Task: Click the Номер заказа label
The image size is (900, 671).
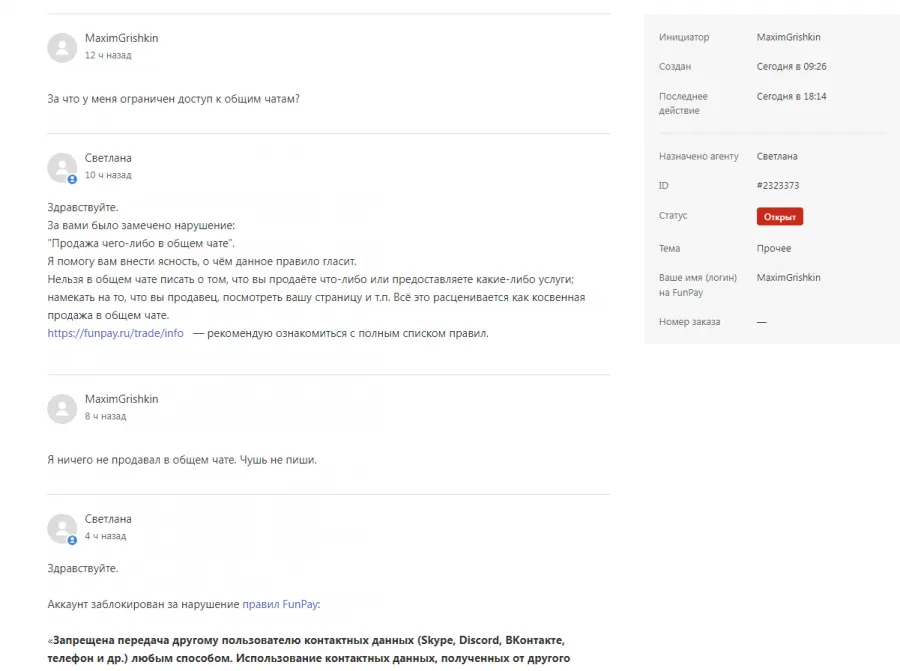Action: [x=689, y=322]
